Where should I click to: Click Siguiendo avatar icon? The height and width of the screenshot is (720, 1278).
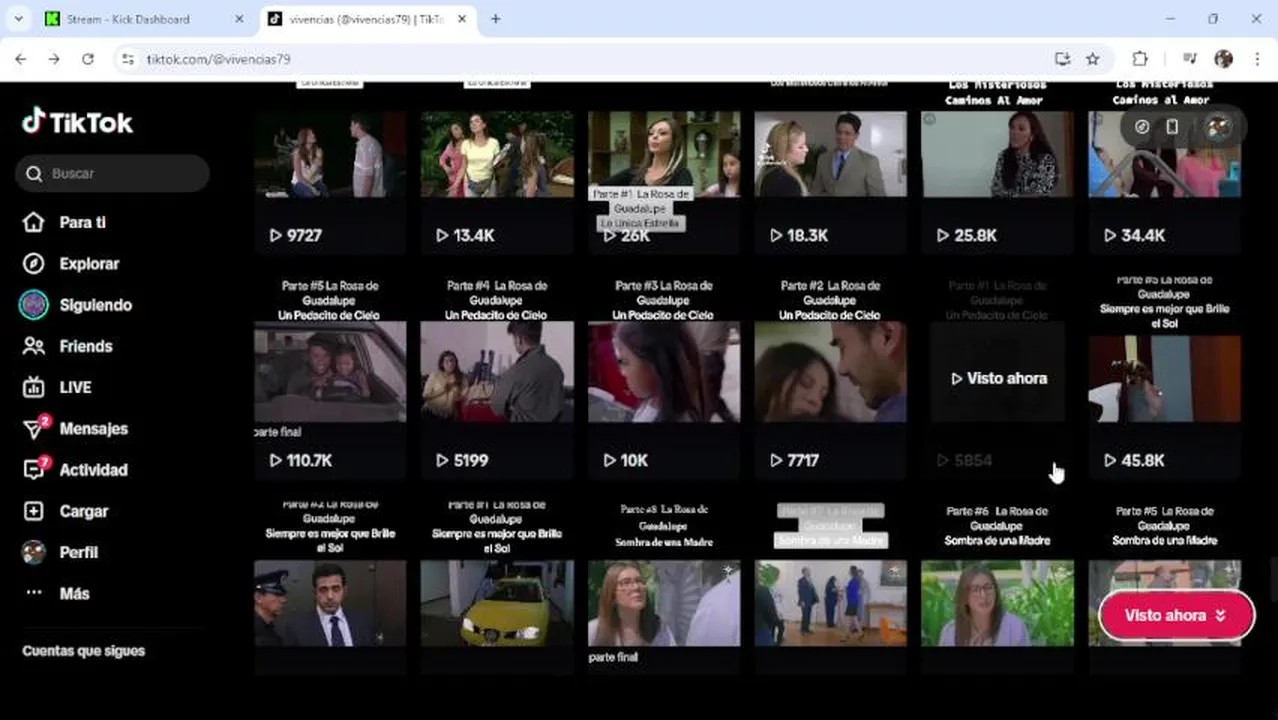pyautogui.click(x=34, y=305)
